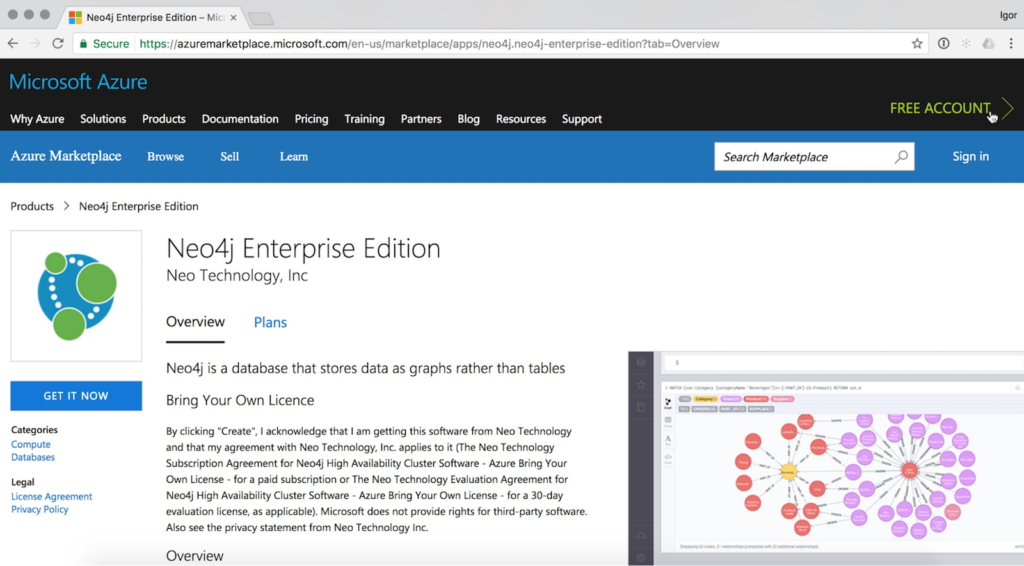
Task: Open the Solutions menu item
Action: 103,119
